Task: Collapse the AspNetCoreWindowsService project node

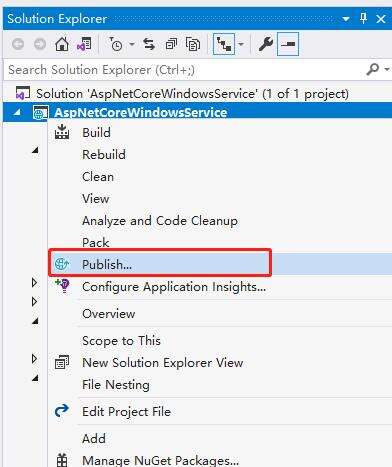Action: tap(17, 112)
